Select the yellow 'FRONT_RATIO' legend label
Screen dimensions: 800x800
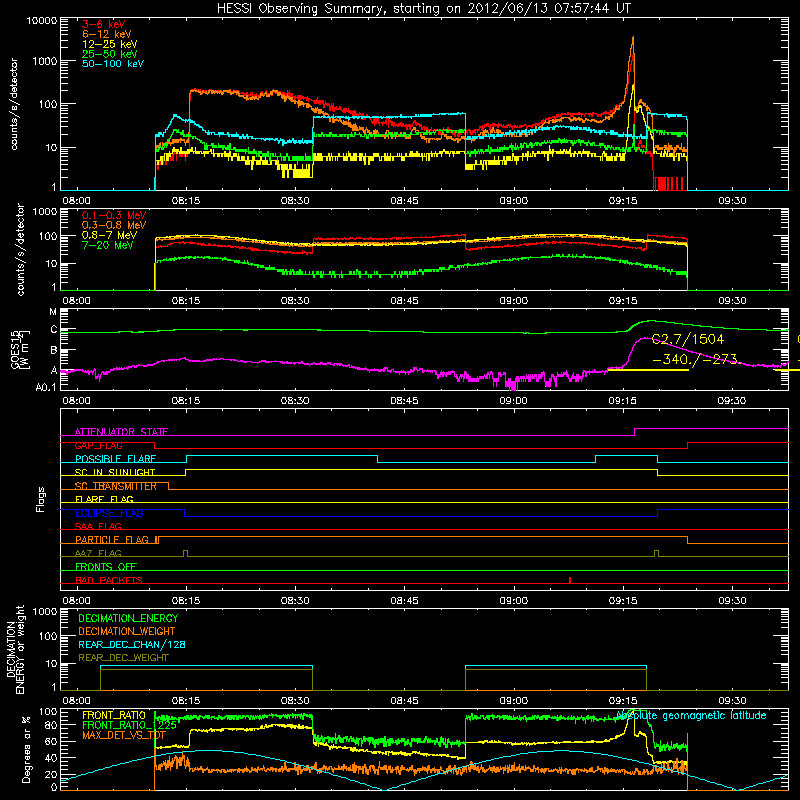coord(114,715)
